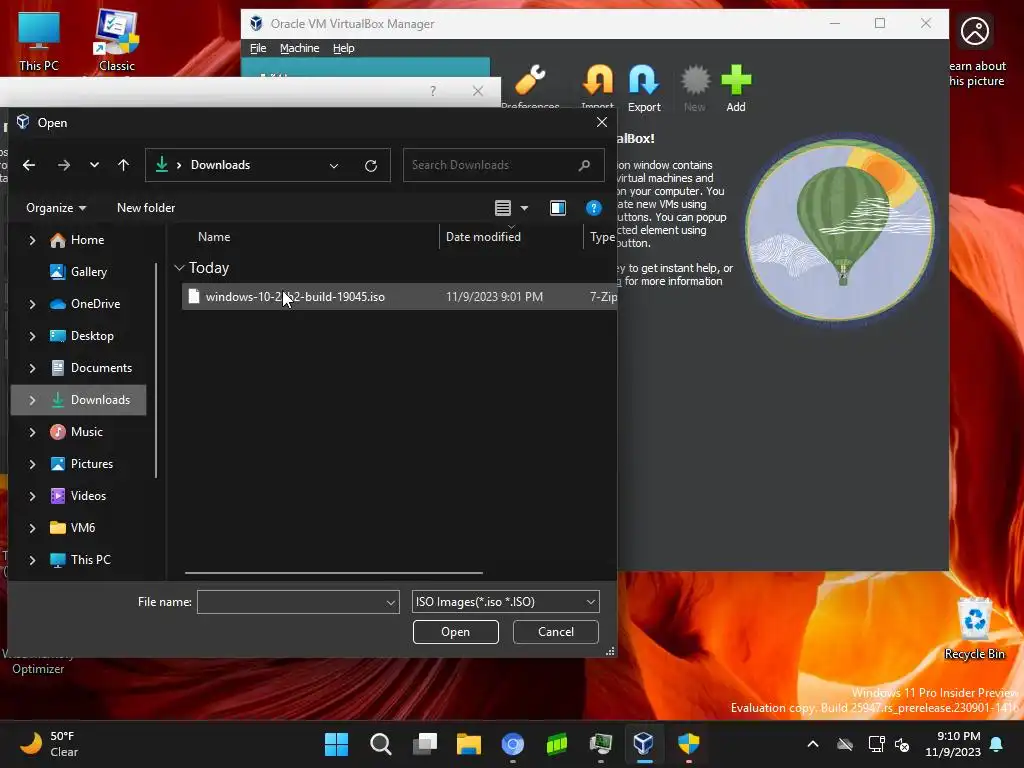Select the windows-10 build-19045.iso file
The height and width of the screenshot is (768, 1024).
coord(400,296)
